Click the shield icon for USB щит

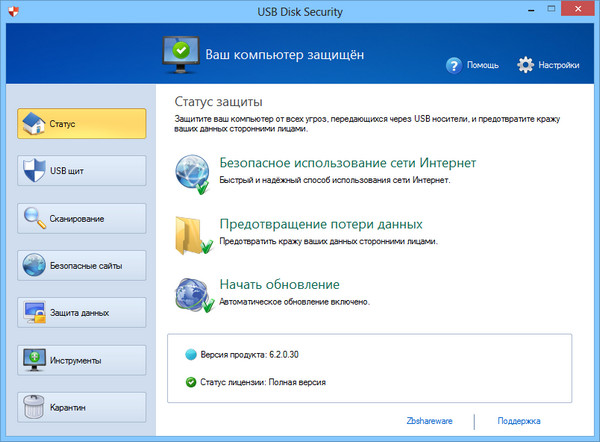click(33, 171)
